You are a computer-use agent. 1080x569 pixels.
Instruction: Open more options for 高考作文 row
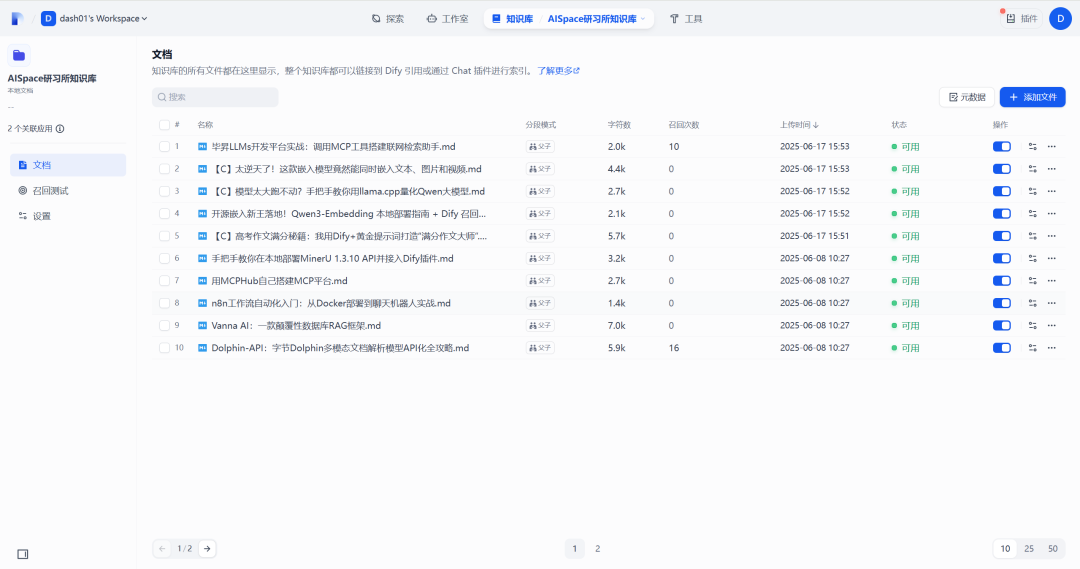[1052, 236]
